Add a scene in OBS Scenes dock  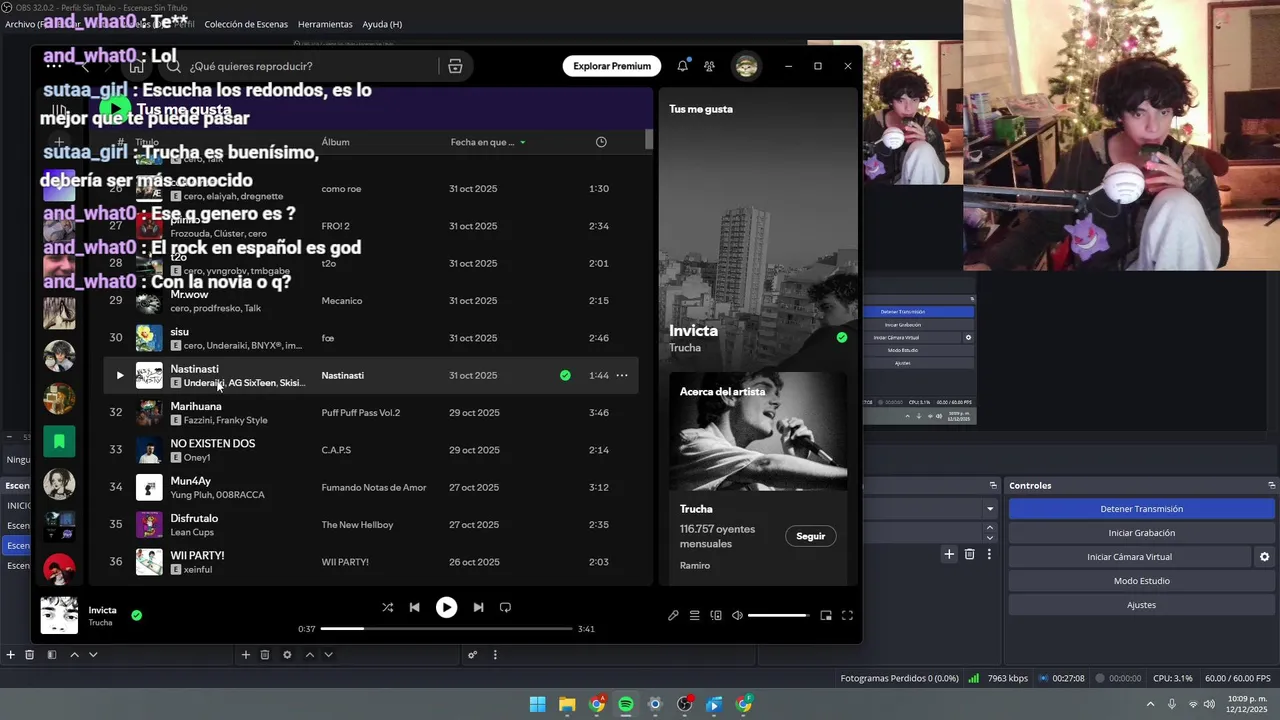point(10,655)
